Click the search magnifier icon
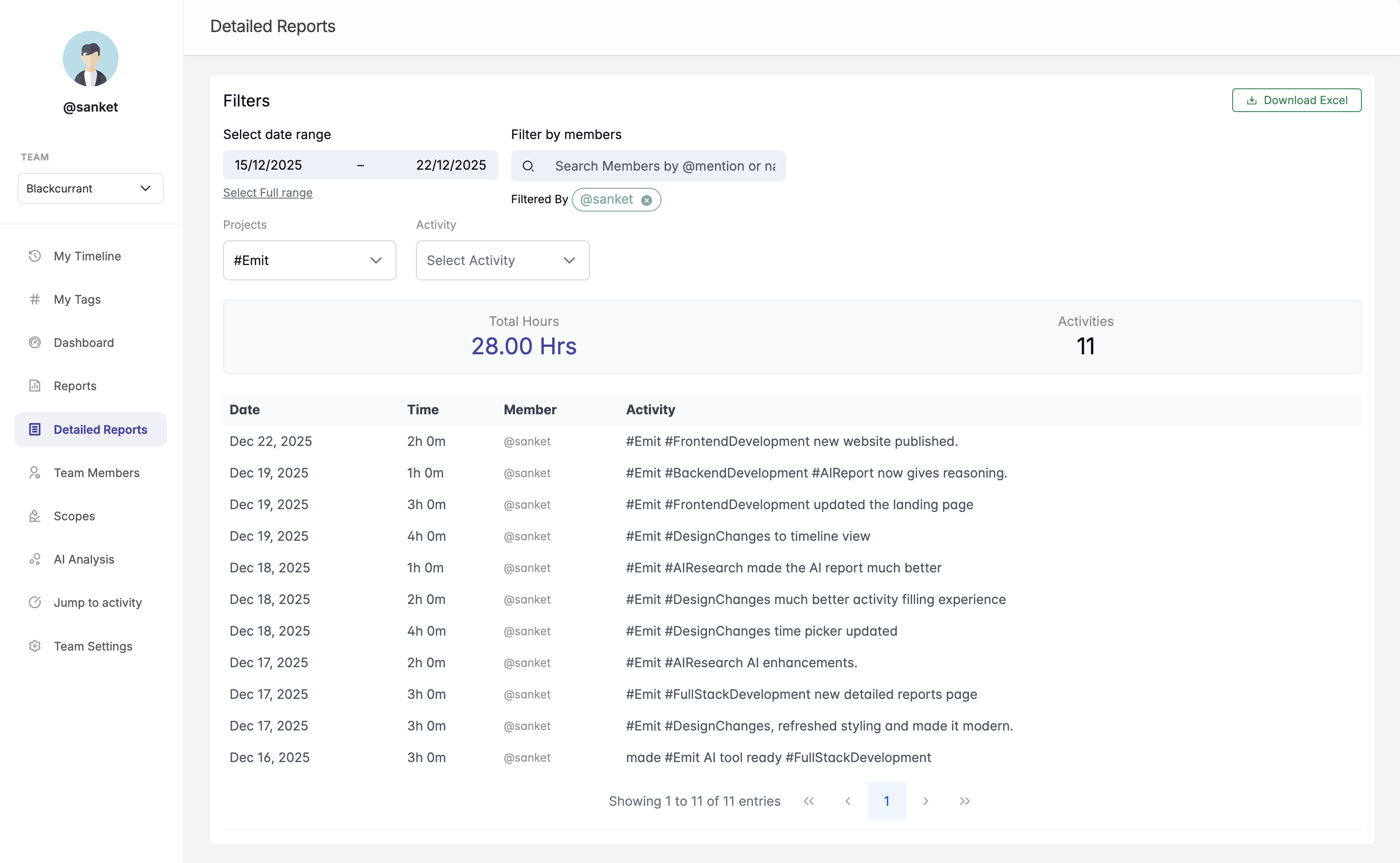The height and width of the screenshot is (863, 1400). pos(528,166)
